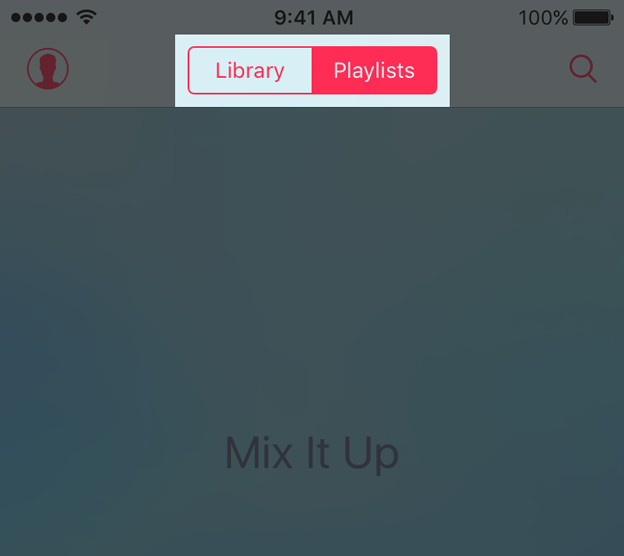Tap the magnifying glass search icon
Screen dimensions: 624x556
click(x=583, y=68)
